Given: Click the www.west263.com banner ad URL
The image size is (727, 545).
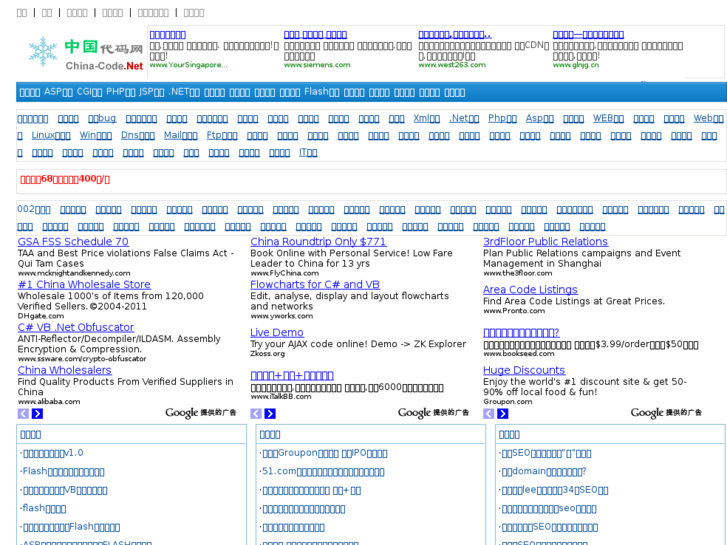Looking at the screenshot, I should [x=452, y=65].
